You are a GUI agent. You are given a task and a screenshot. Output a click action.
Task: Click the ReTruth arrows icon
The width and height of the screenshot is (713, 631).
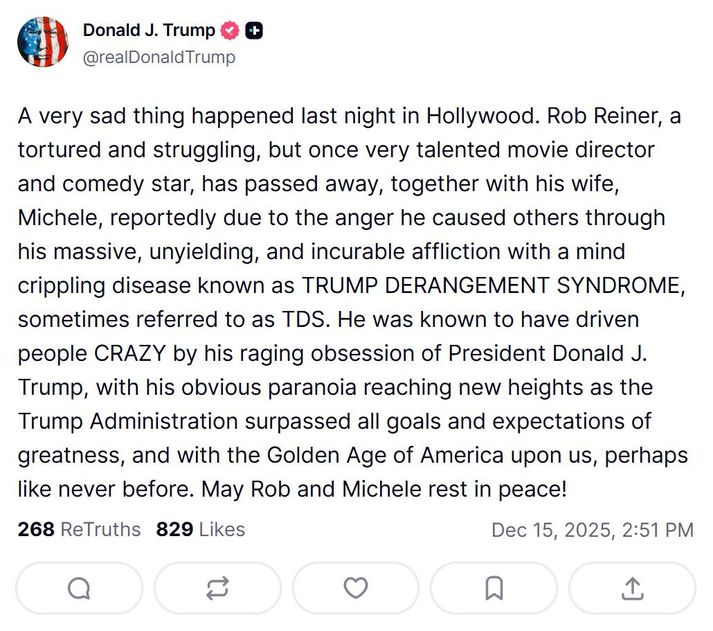(217, 589)
